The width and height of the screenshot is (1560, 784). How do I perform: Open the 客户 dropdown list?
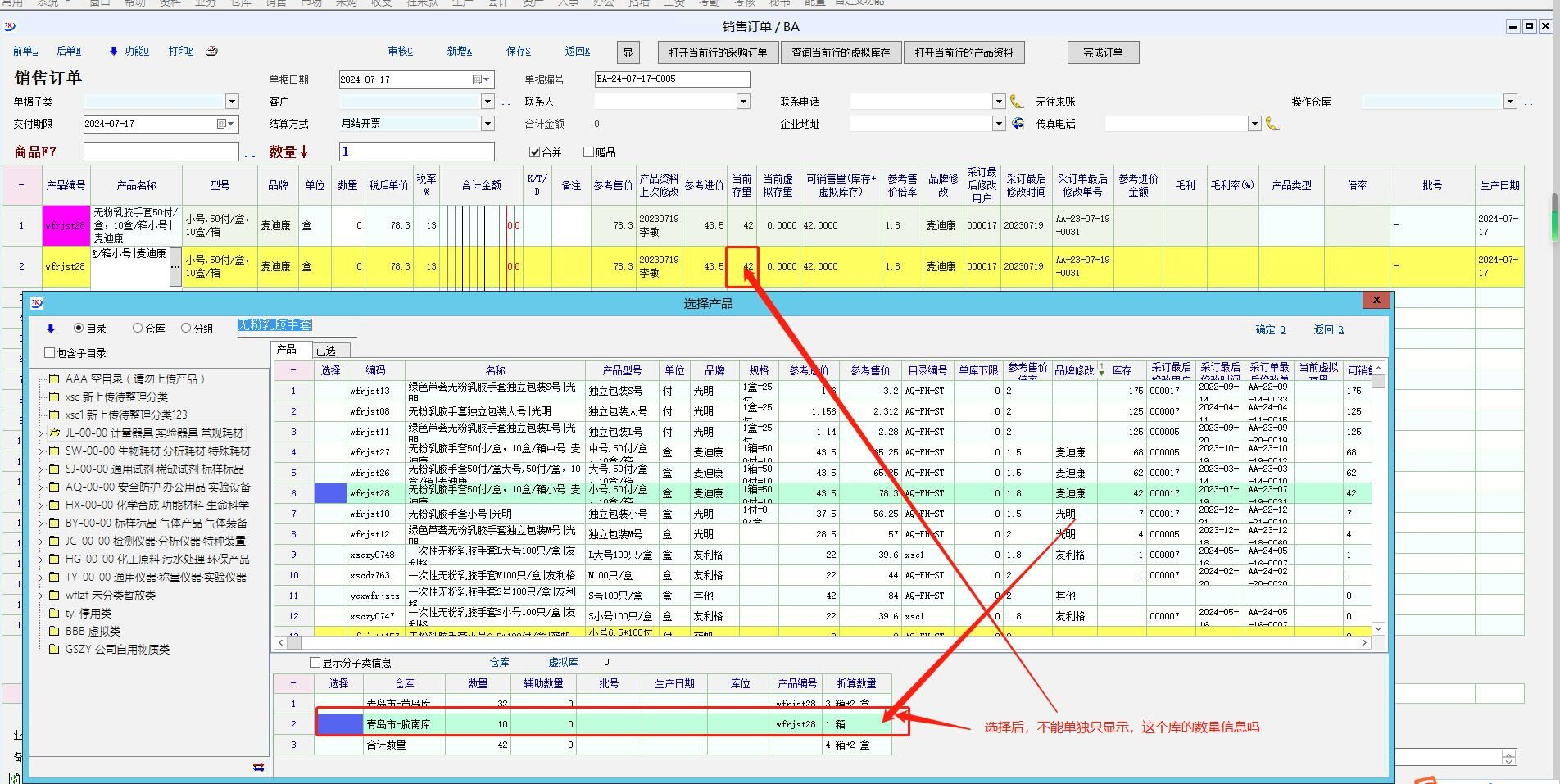pyautogui.click(x=487, y=102)
